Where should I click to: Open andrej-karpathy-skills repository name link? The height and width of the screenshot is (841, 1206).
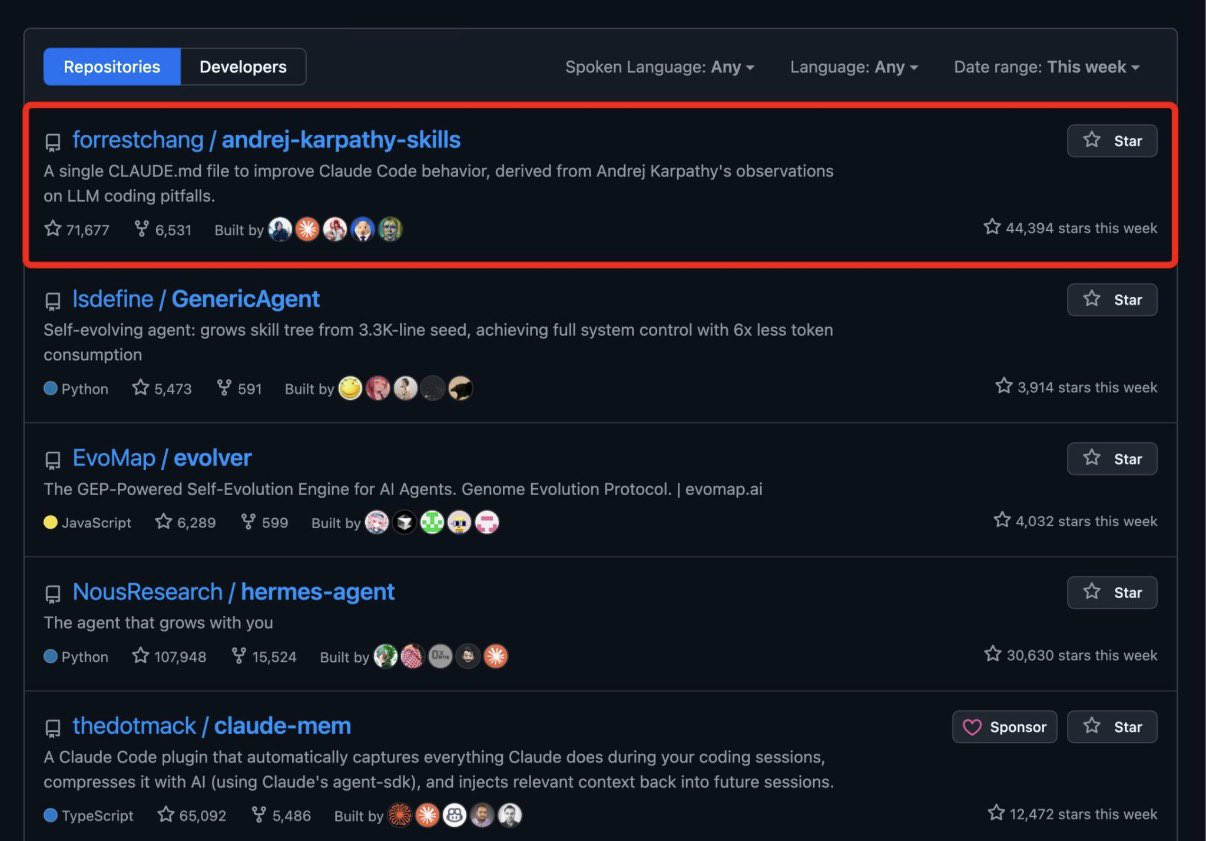(341, 140)
